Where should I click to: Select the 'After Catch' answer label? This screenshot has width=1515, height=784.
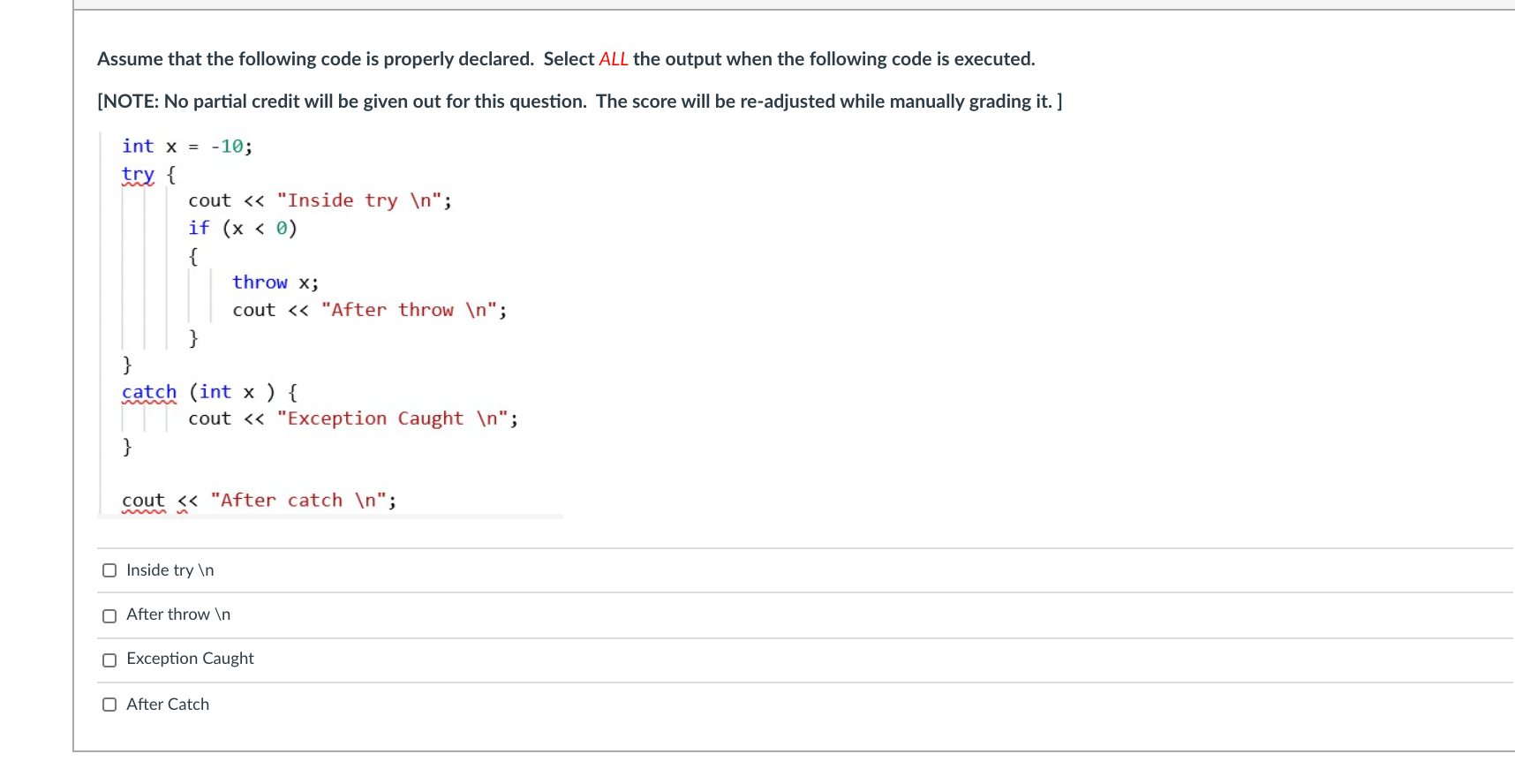(168, 705)
